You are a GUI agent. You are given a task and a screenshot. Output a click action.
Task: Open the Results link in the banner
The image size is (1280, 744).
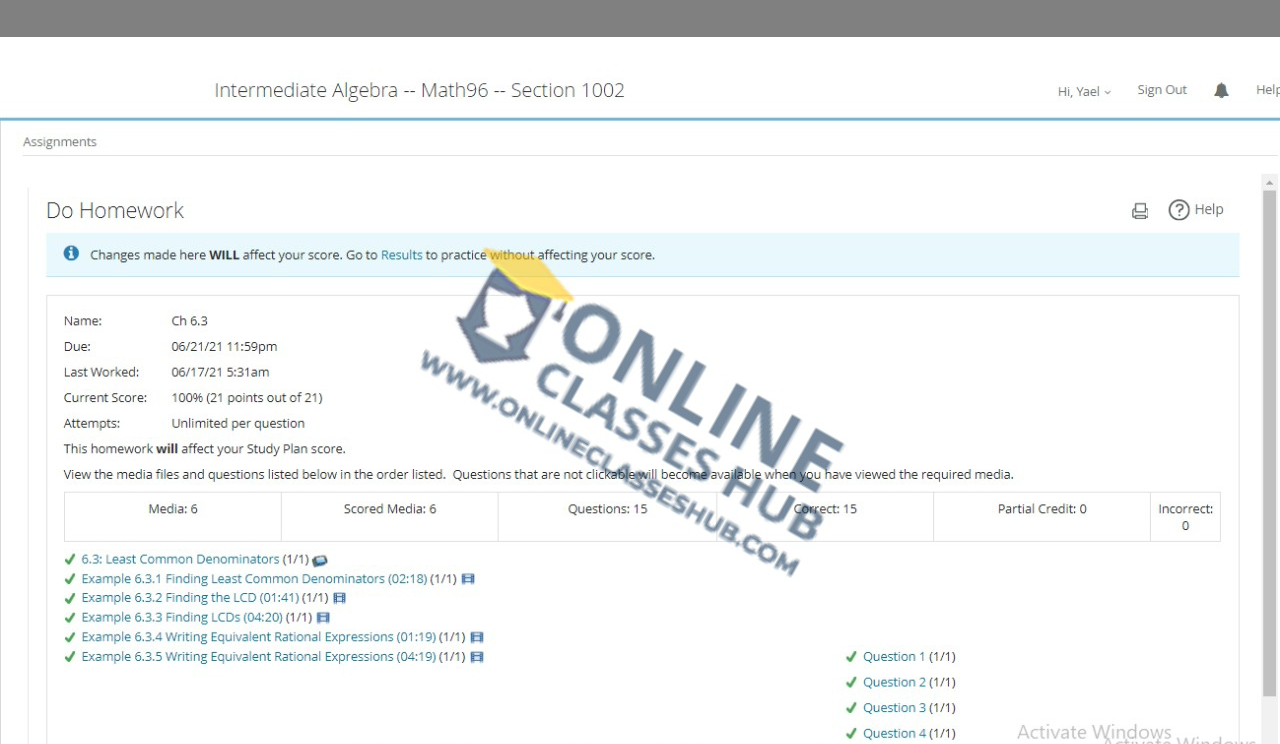[401, 255]
